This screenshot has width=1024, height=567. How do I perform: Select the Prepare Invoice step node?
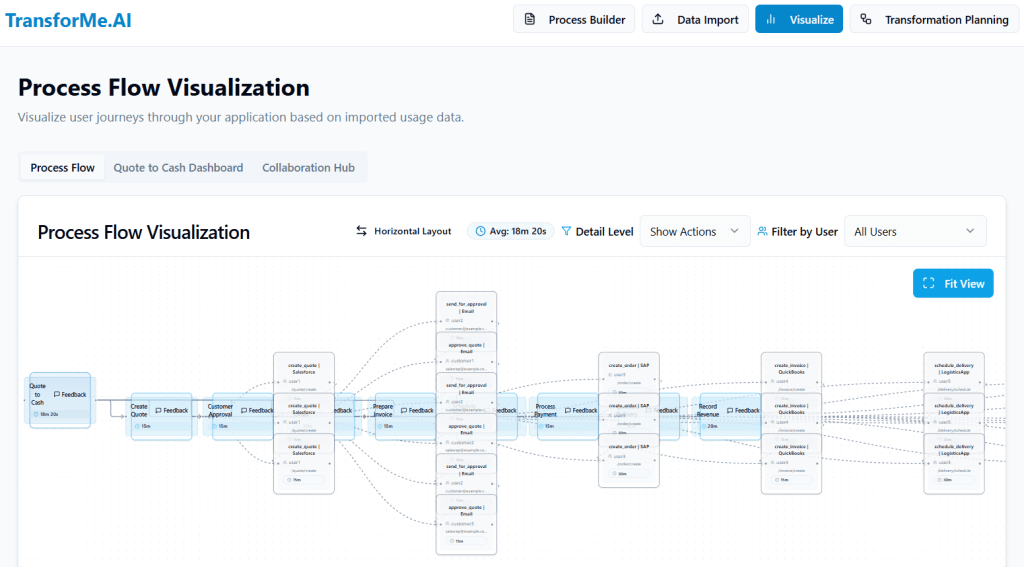coord(383,410)
